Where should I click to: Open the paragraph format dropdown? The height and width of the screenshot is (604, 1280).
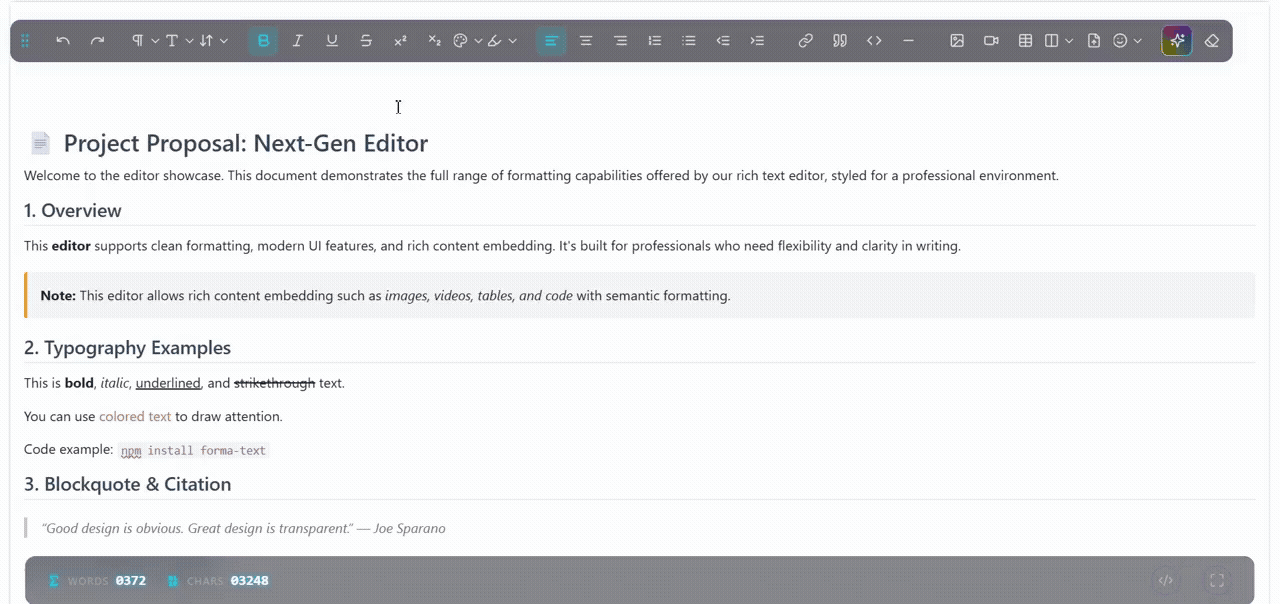click(x=145, y=41)
